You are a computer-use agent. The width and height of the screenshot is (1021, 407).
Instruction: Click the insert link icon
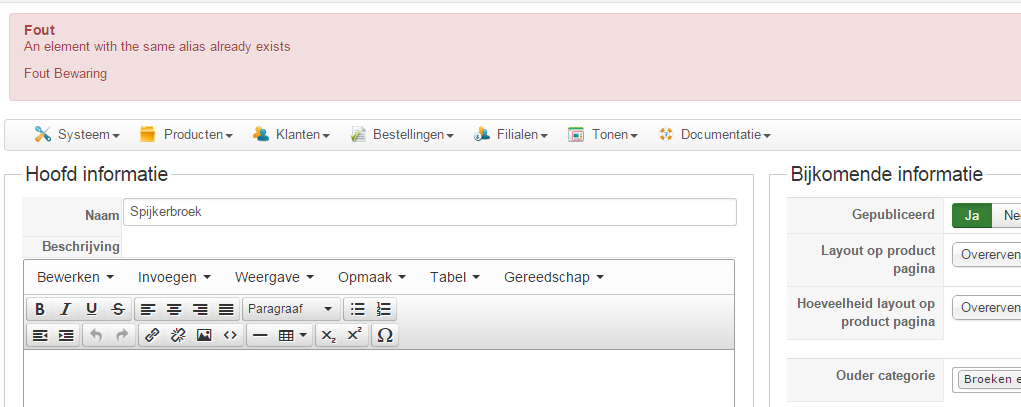click(152, 336)
